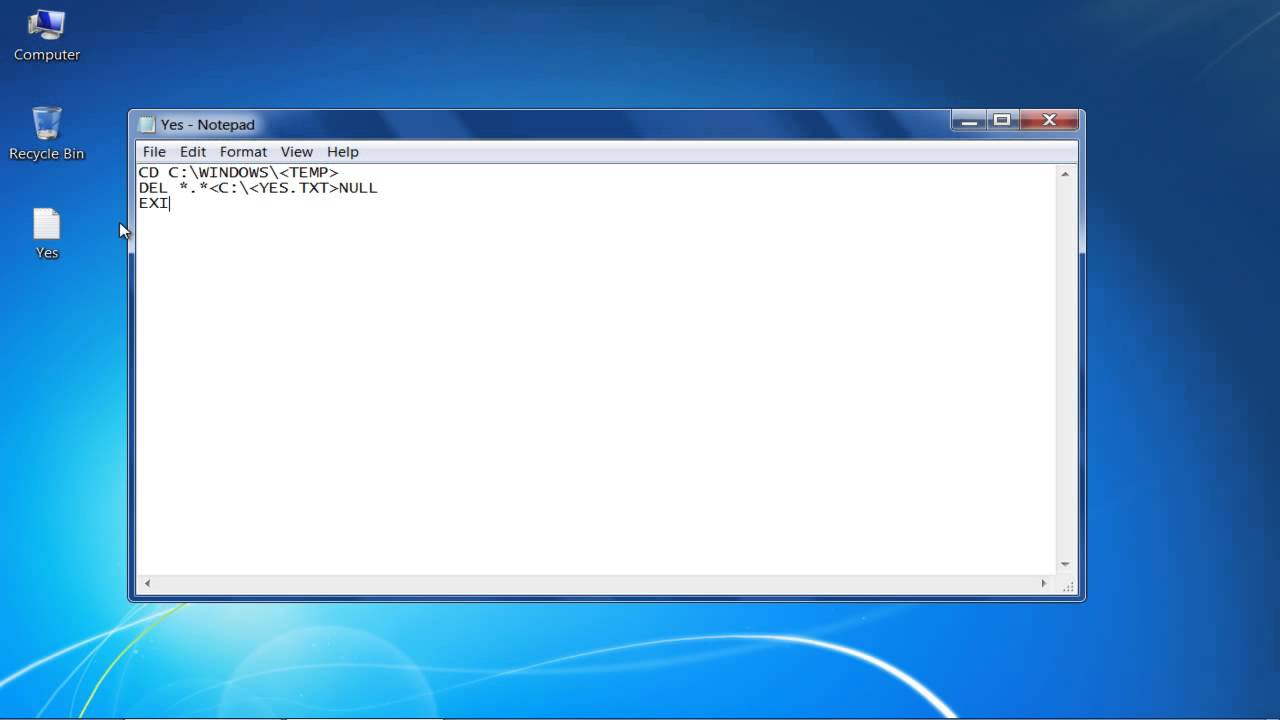Close the Yes - Notepad window

pos(1048,121)
